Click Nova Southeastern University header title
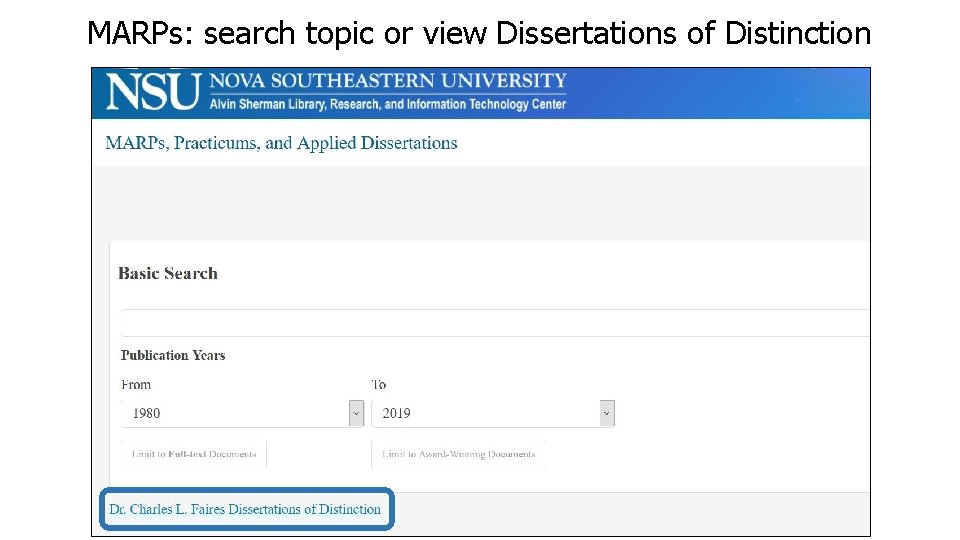Viewport: 960px width, 540px height. [388, 82]
